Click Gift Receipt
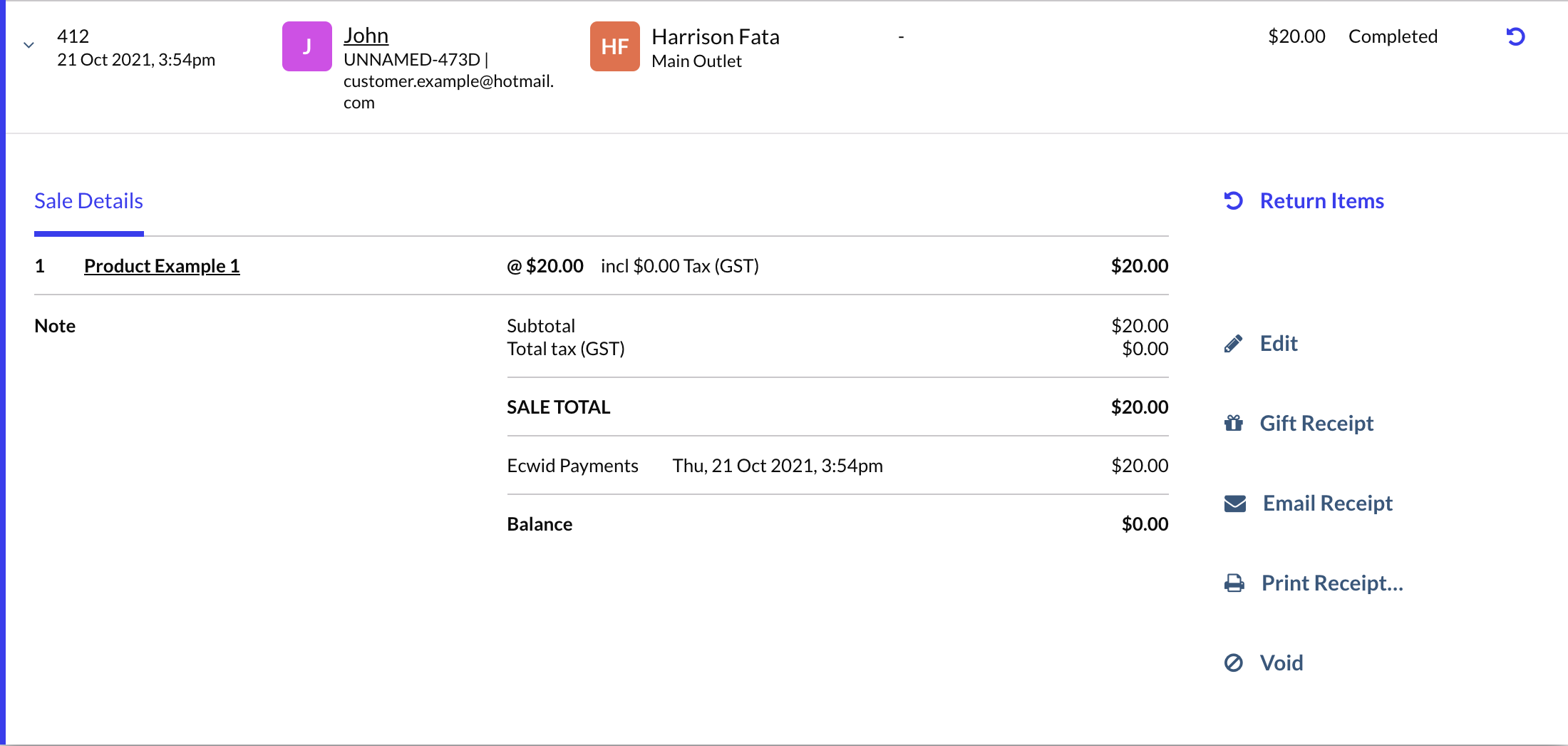 click(1316, 422)
